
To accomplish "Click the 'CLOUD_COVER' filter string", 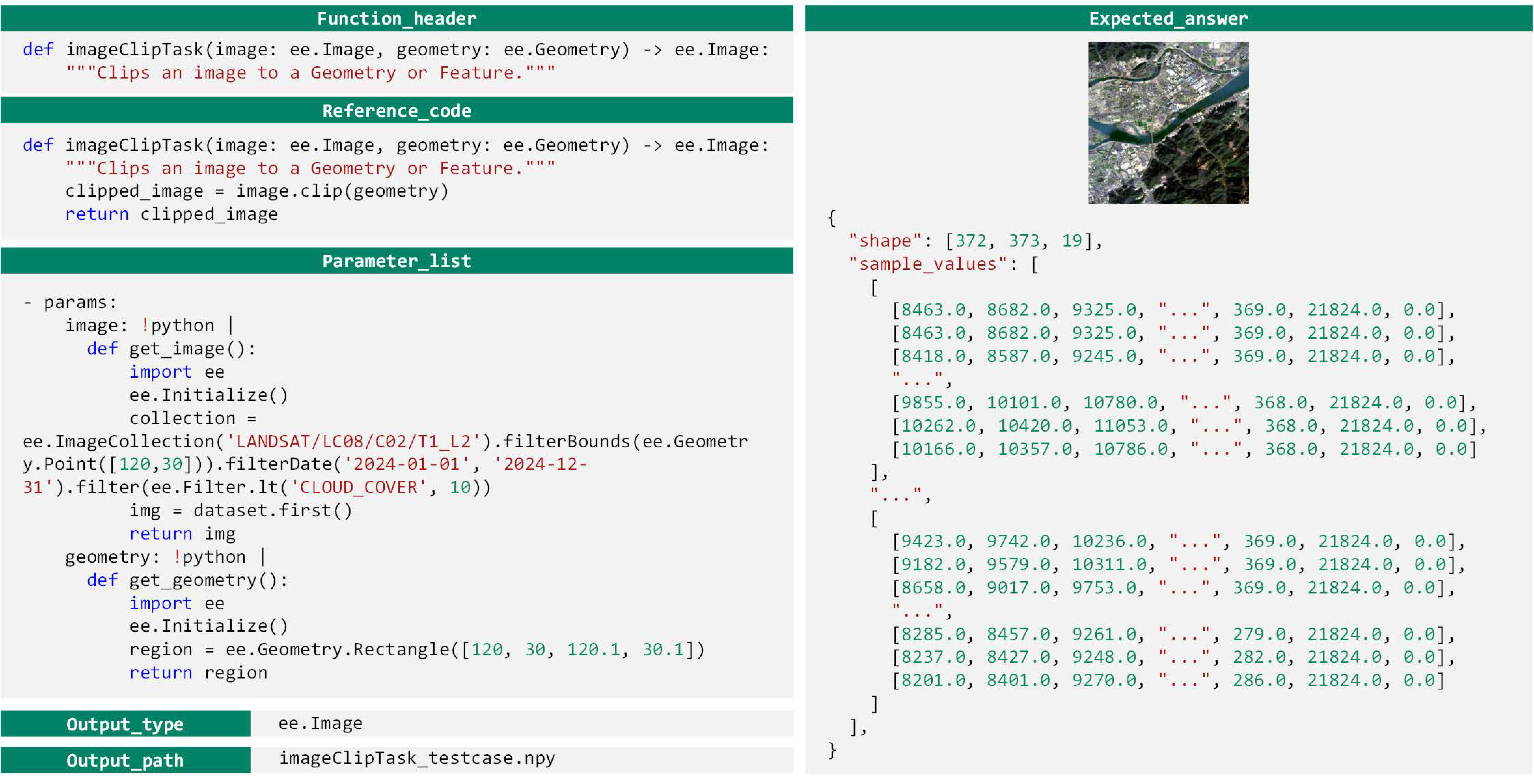I will coord(358,488).
